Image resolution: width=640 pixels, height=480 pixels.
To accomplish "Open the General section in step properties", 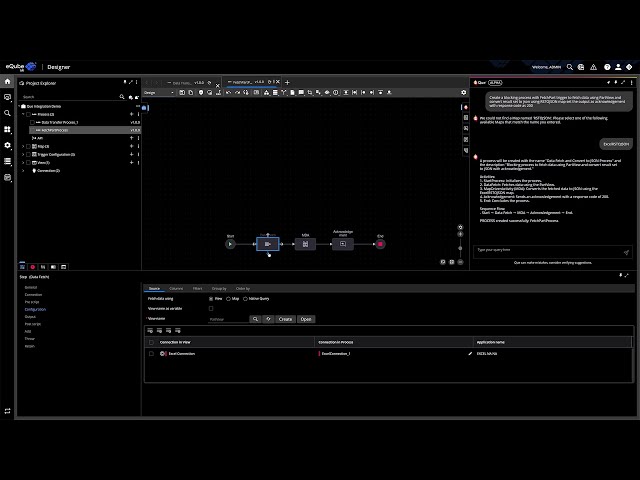I will tap(31, 287).
